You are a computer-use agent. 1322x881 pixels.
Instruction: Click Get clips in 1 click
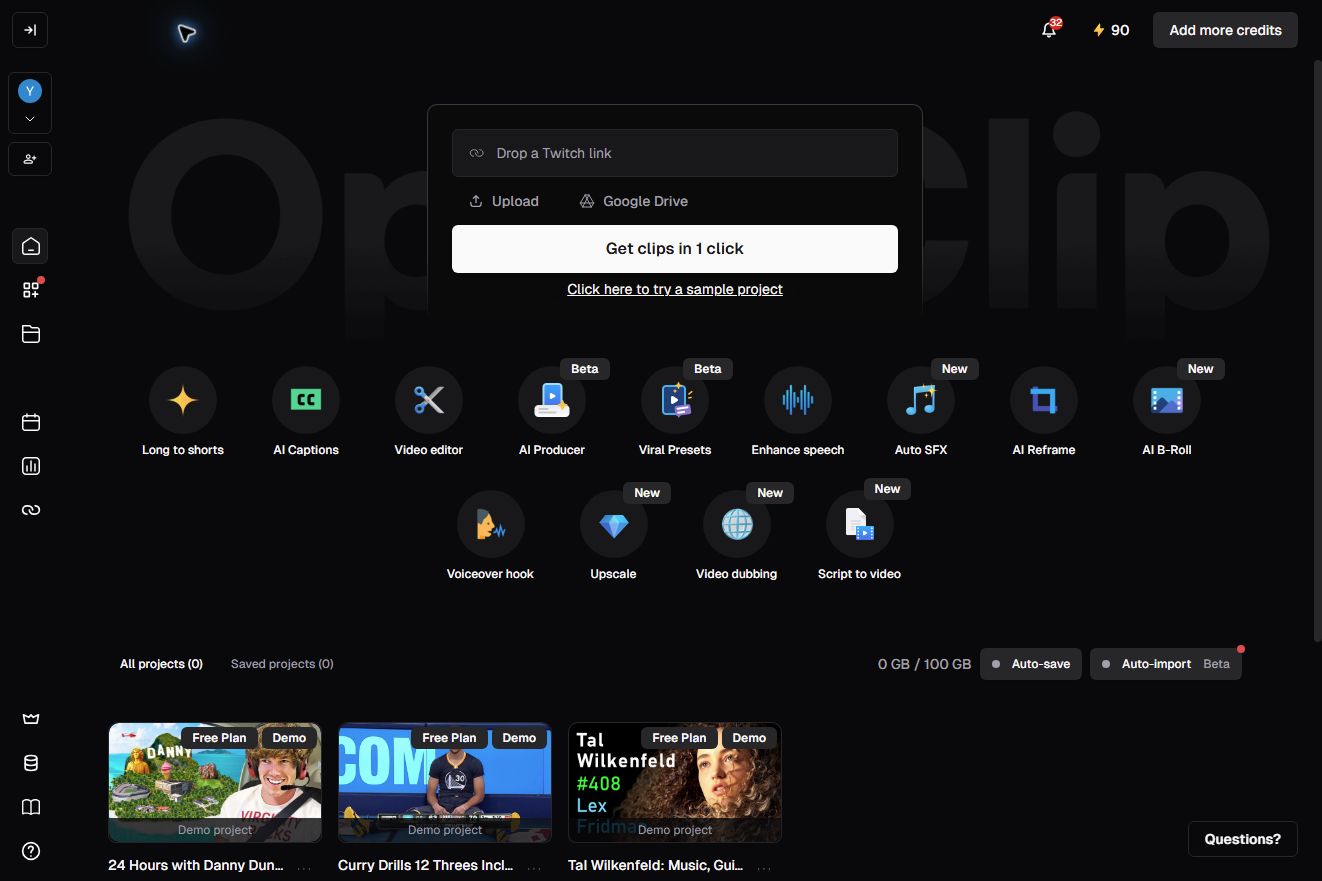click(x=675, y=249)
